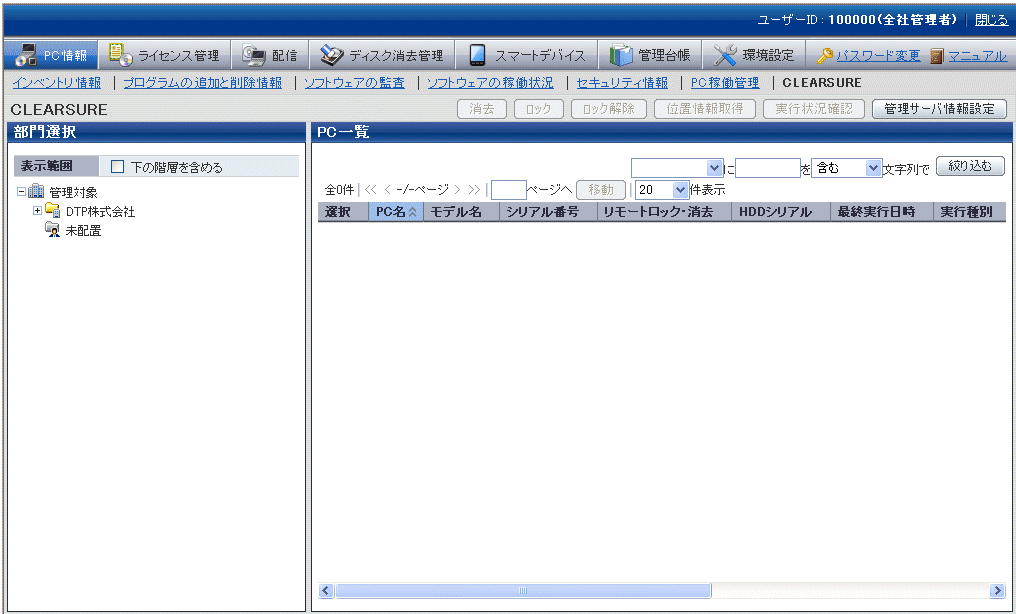Click the リモートロック・消去 column header
This screenshot has height=614, width=1016.
click(664, 212)
